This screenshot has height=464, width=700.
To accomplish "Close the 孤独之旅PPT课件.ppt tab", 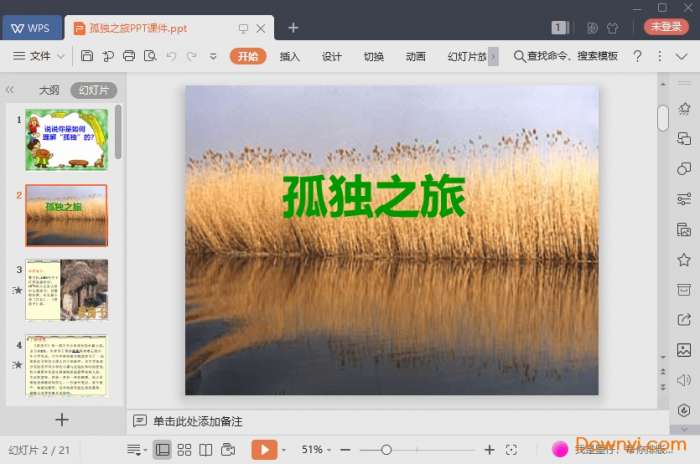I will pos(261,29).
